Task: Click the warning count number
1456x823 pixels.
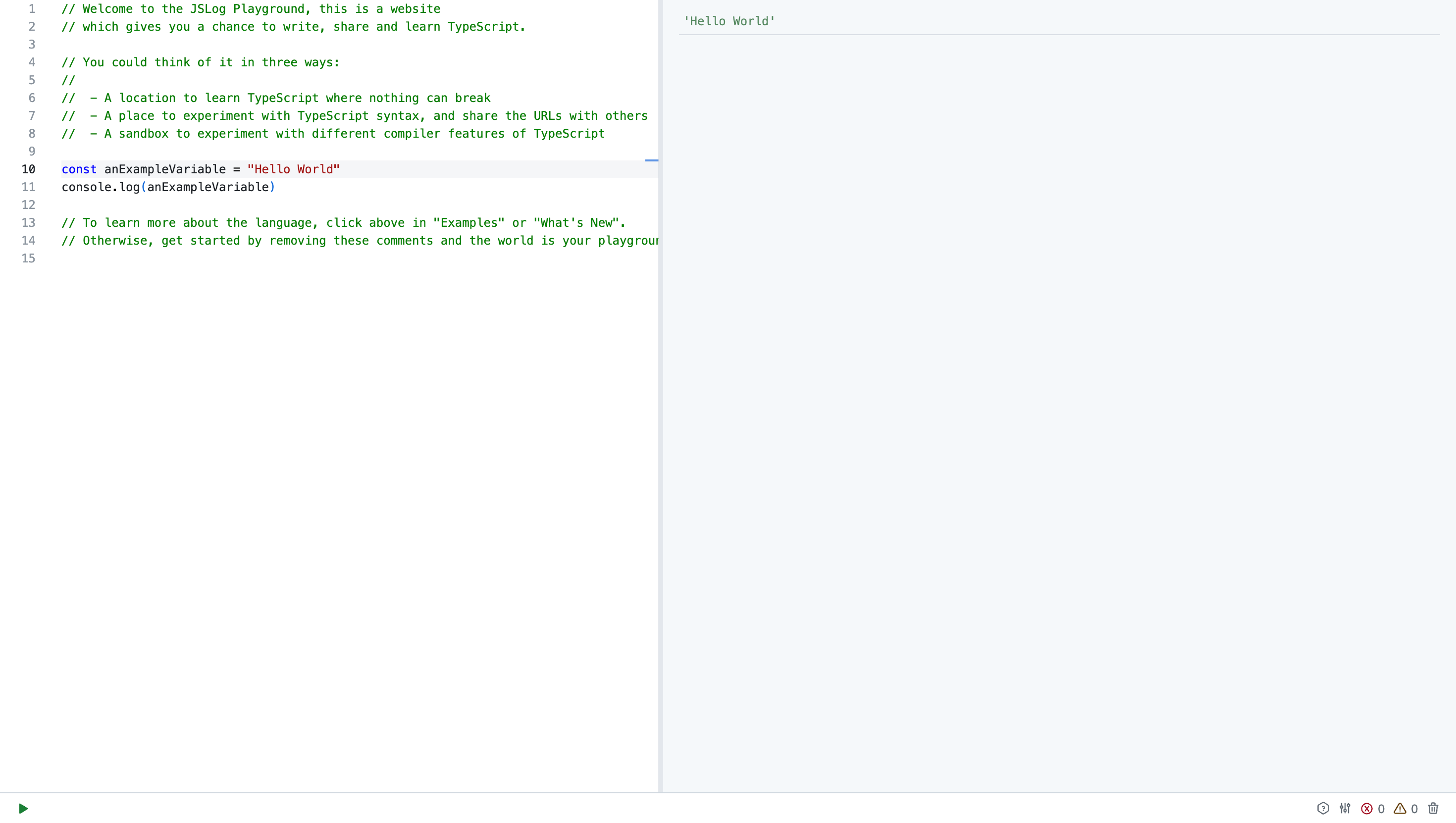Action: coord(1415,809)
